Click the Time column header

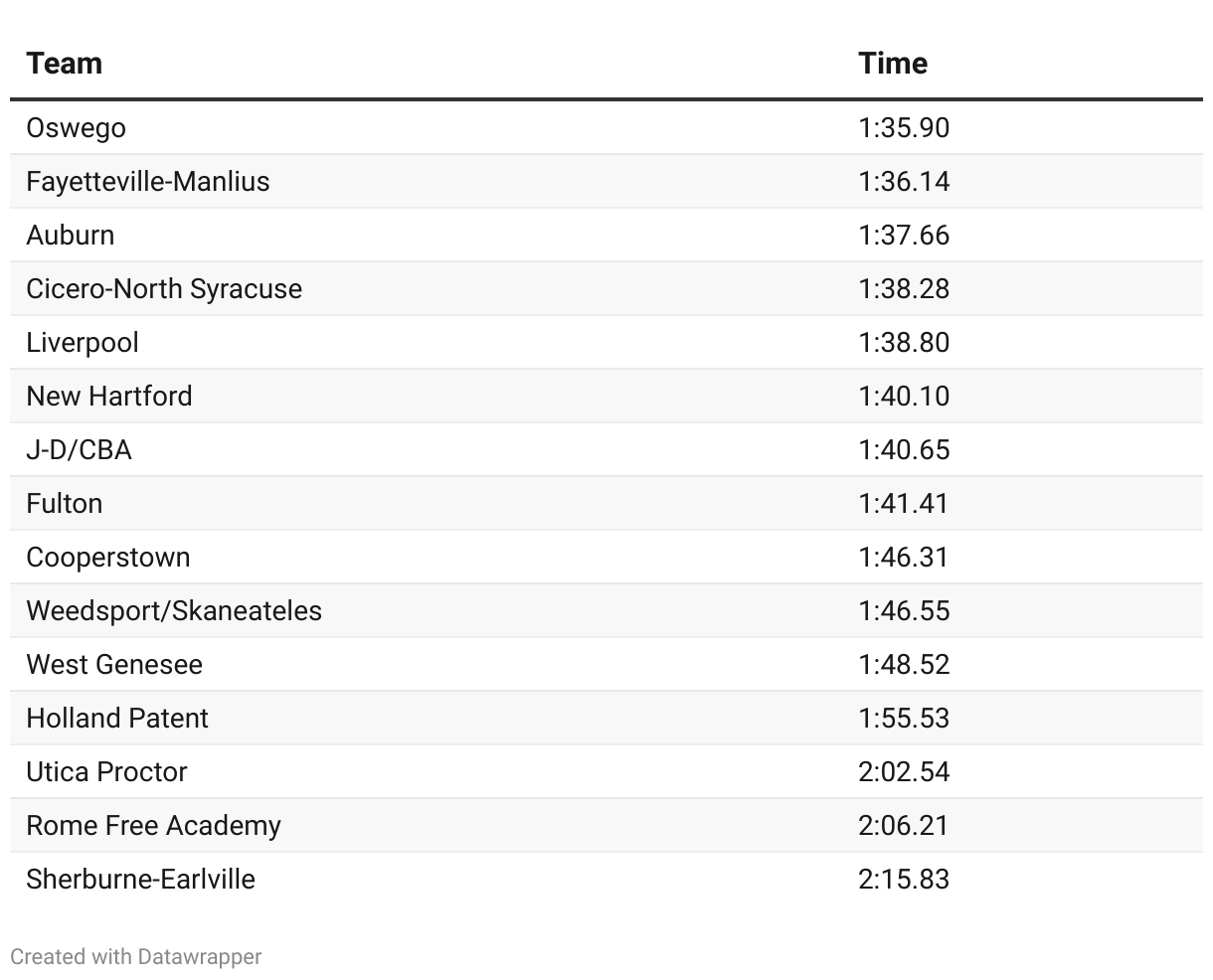click(x=893, y=64)
